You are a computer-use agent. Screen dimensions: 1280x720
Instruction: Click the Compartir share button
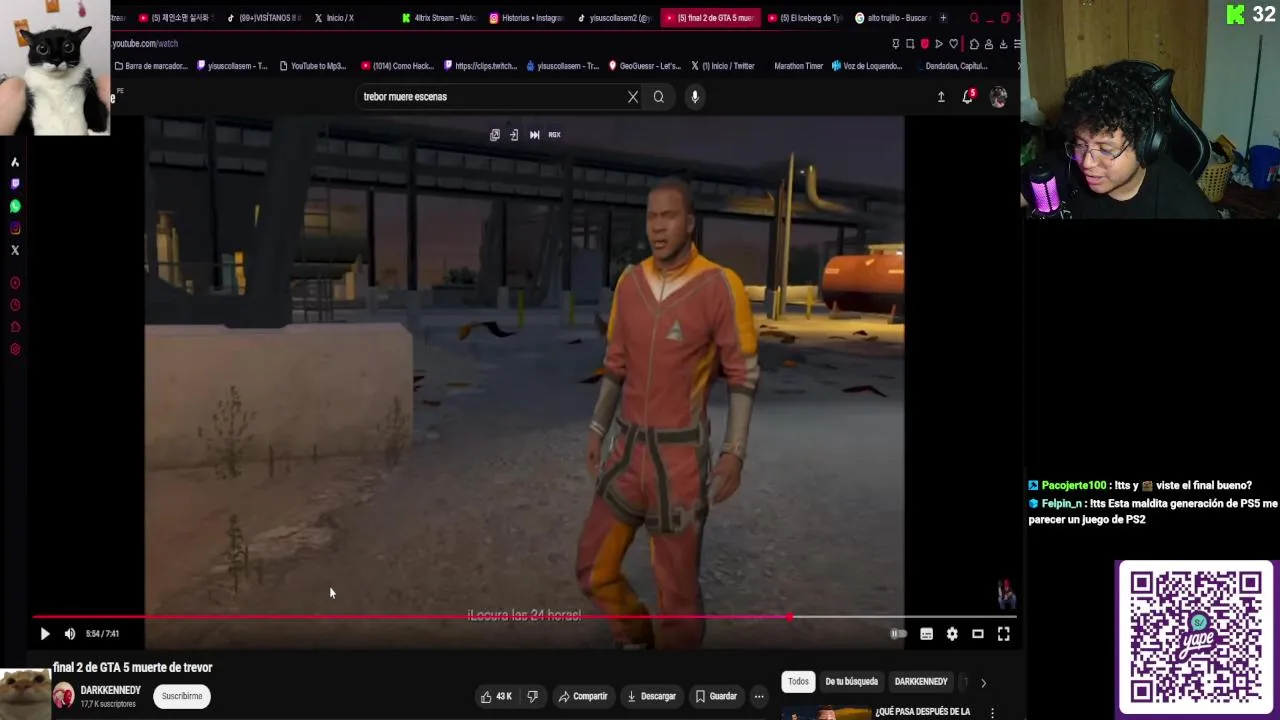click(583, 696)
